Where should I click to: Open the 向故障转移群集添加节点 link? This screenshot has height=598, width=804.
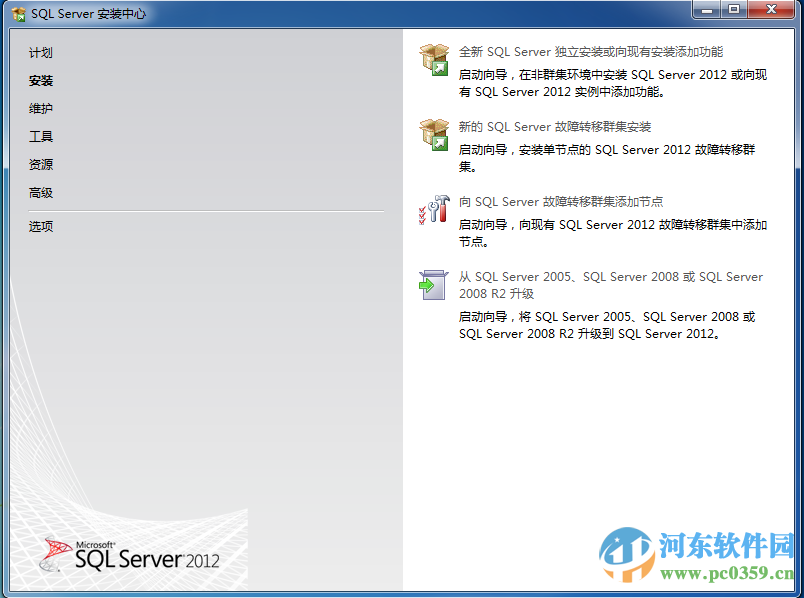(563, 202)
